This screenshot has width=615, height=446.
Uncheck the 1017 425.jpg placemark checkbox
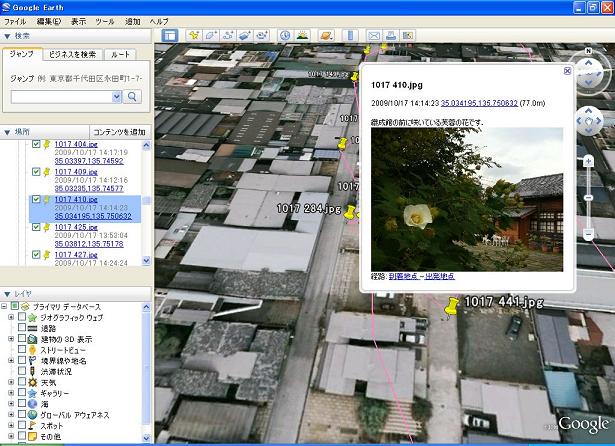tap(36, 227)
